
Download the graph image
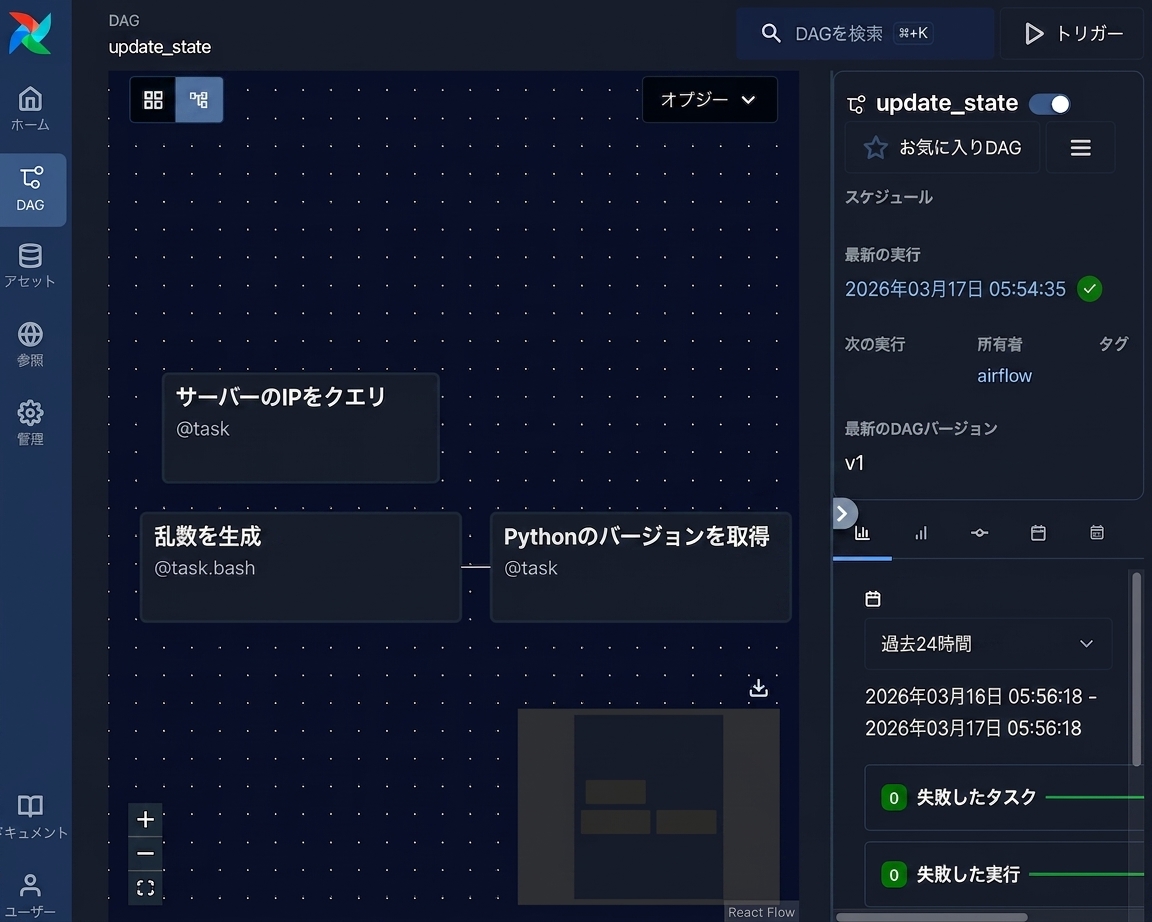coord(759,688)
